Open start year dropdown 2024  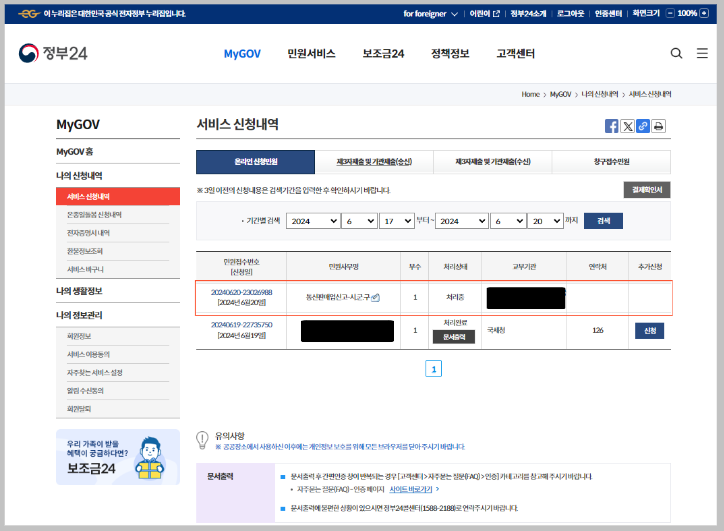click(x=313, y=221)
